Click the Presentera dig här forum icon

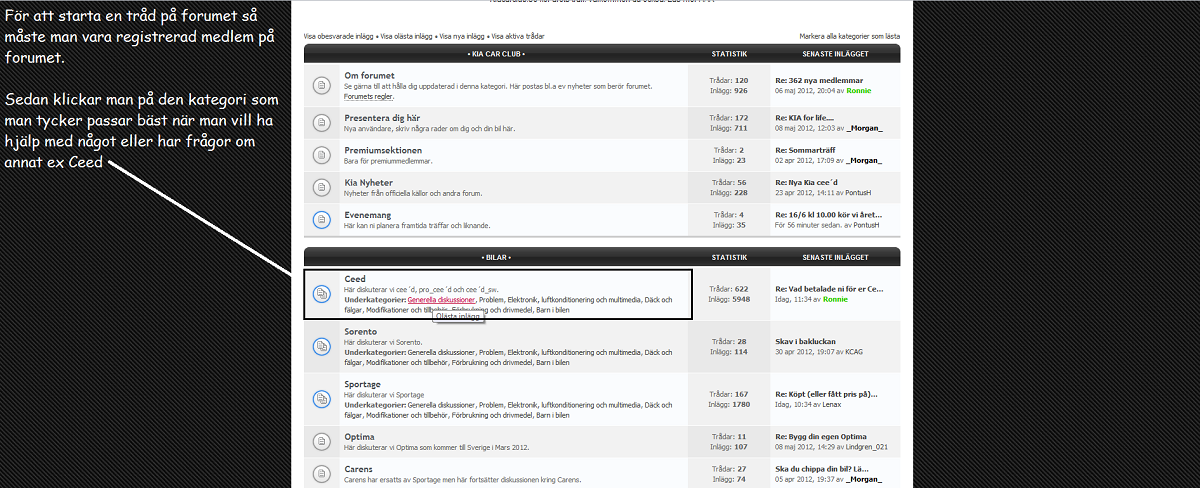[321, 123]
